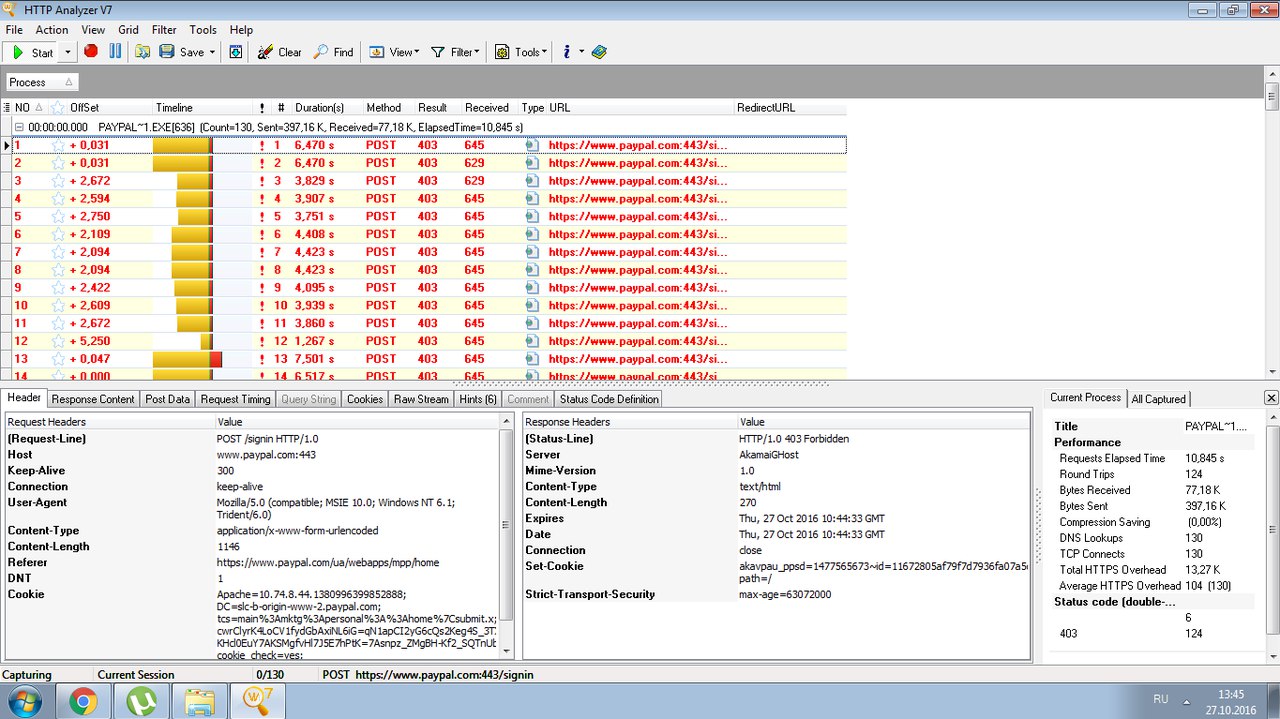Click the star icon in row 3
This screenshot has height=719, width=1280.
pos(58,181)
